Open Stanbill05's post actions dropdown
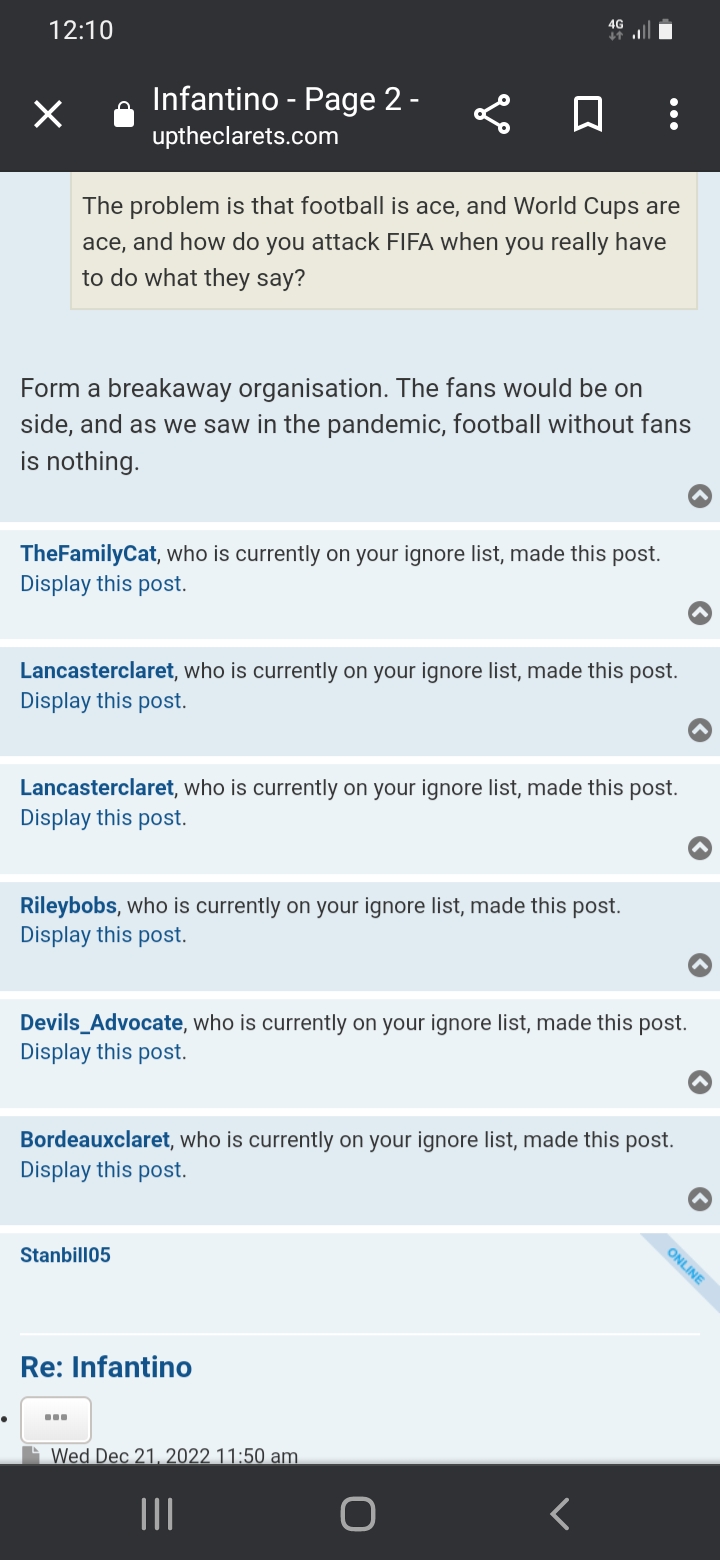The height and width of the screenshot is (1560, 720). [x=56, y=1419]
